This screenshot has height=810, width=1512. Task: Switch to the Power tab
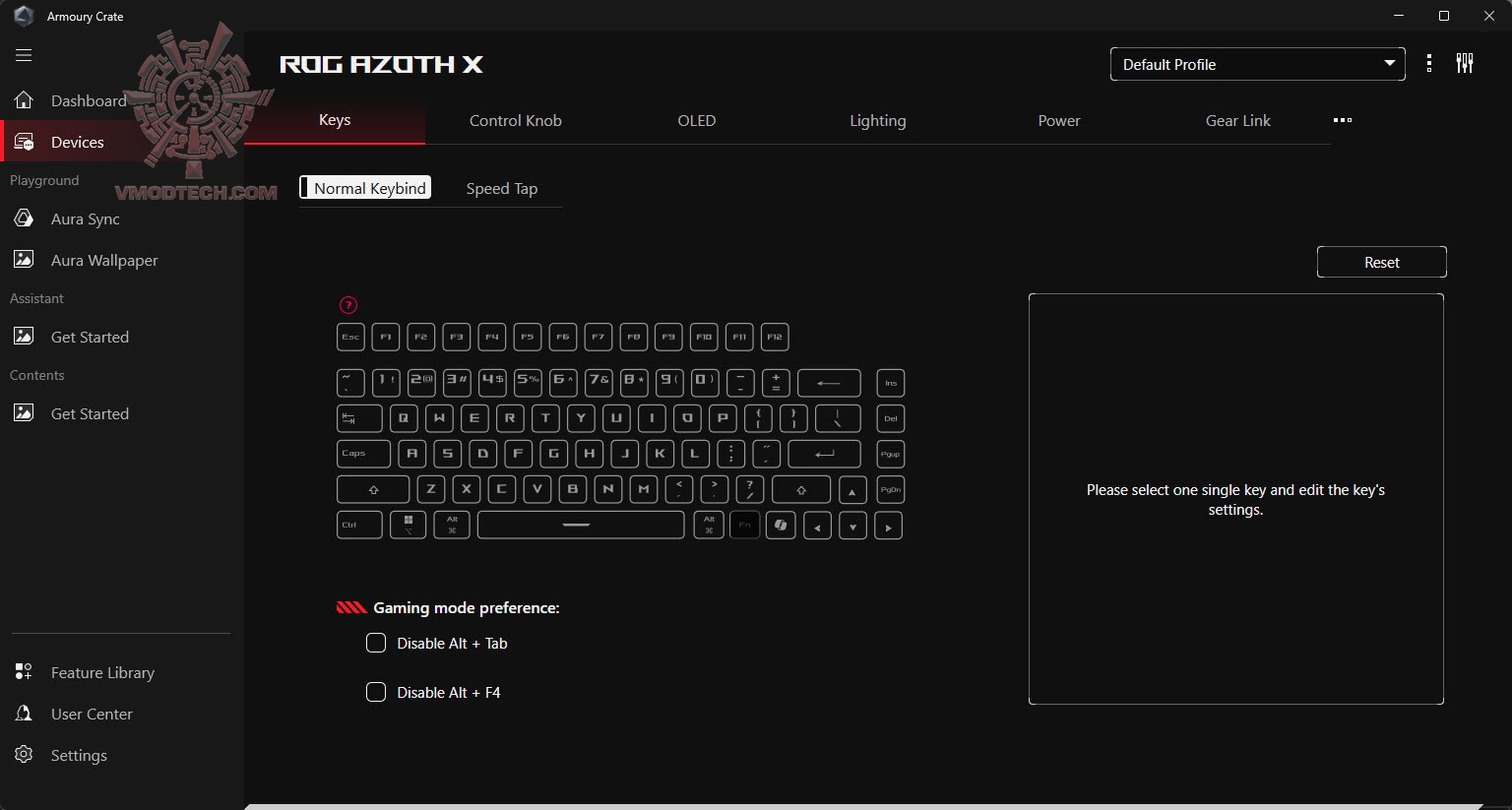1059,120
